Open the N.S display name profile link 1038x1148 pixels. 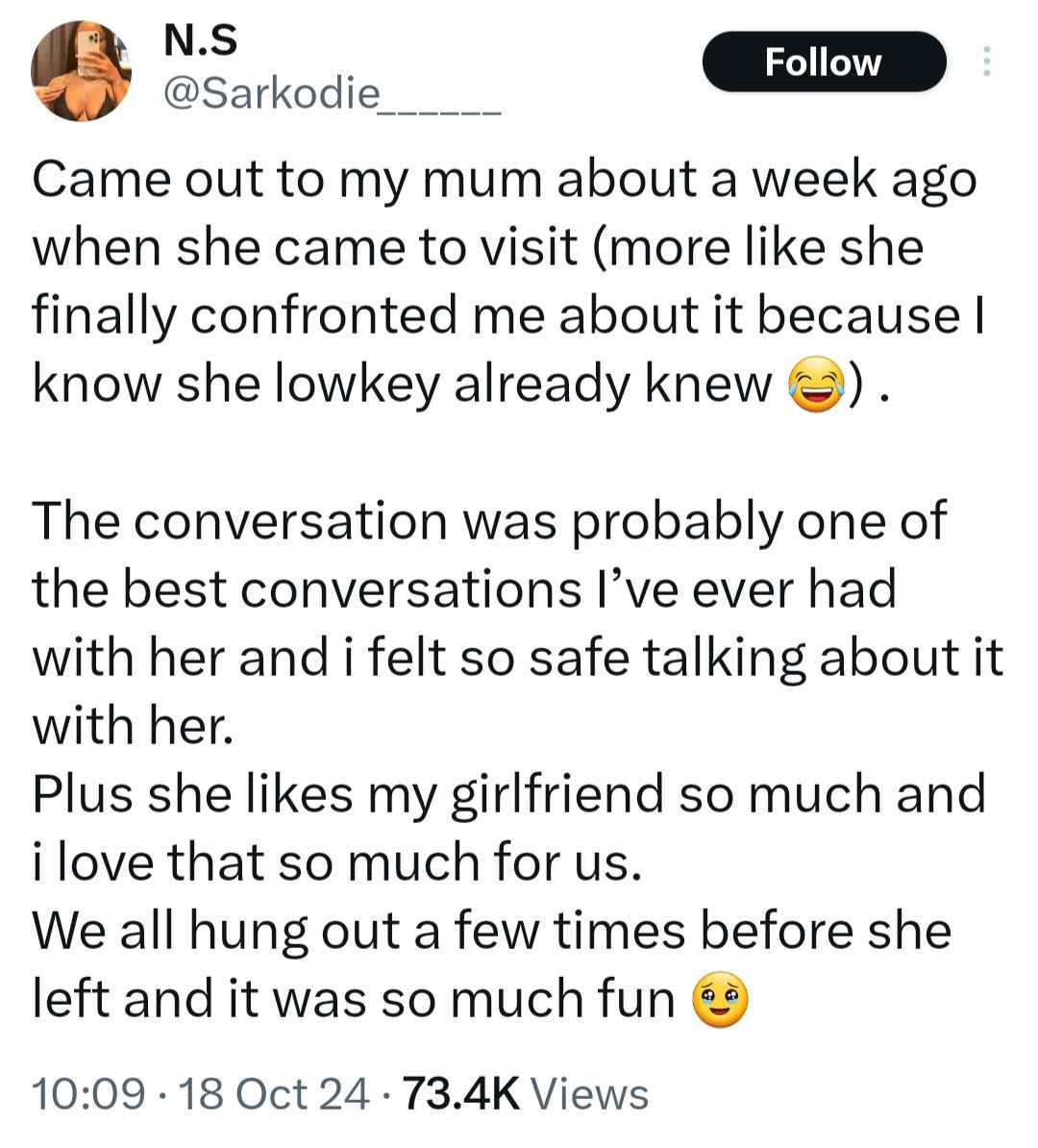pos(201,40)
